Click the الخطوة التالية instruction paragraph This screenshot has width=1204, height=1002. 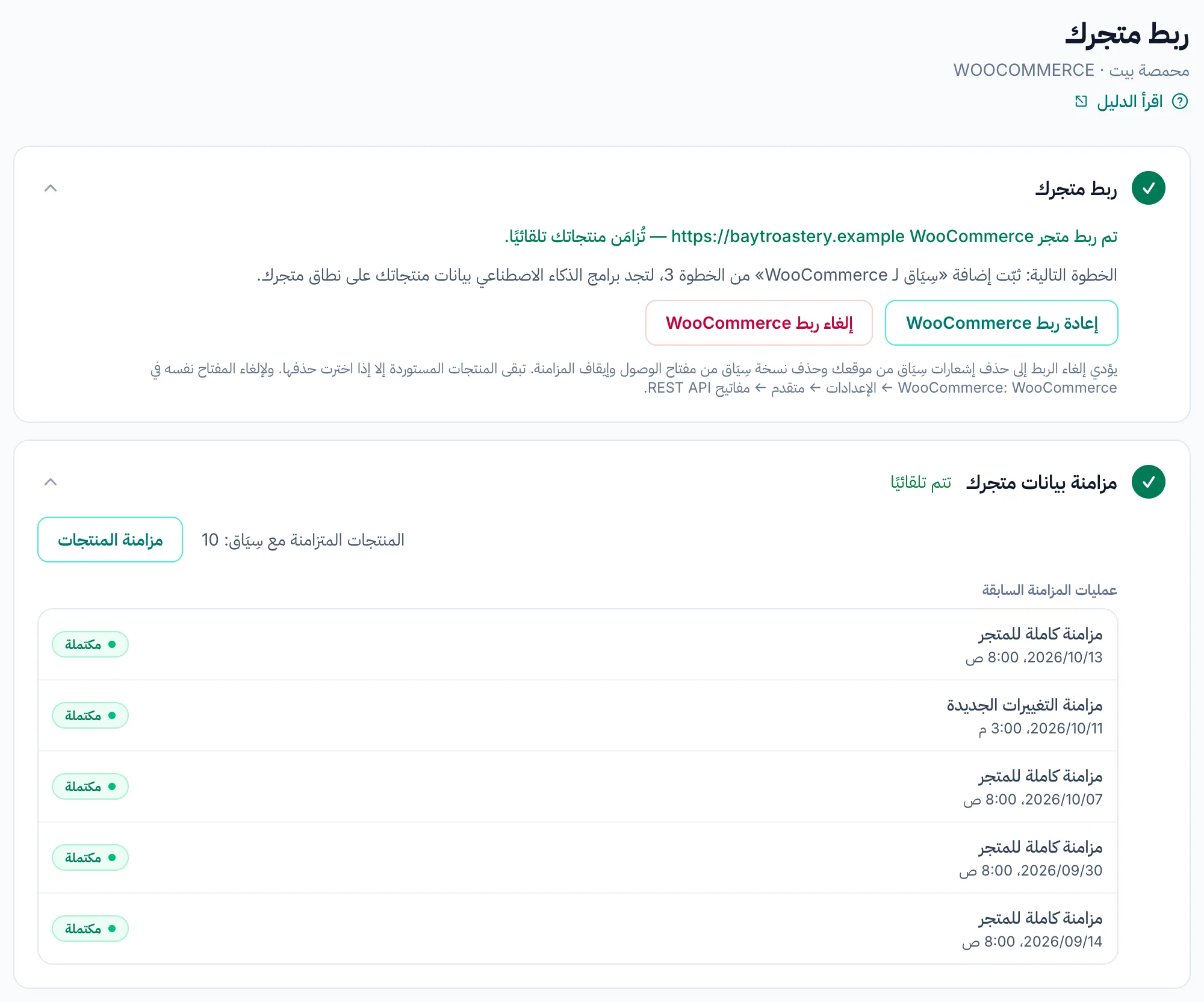tap(687, 275)
